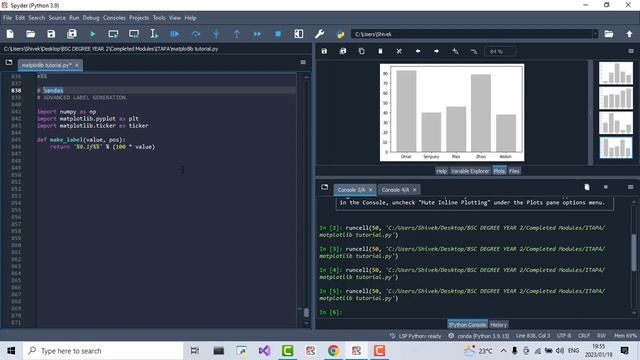This screenshot has width=640, height=360.
Task: Click conda Python 3.9.13 status entry
Action: (x=479, y=336)
